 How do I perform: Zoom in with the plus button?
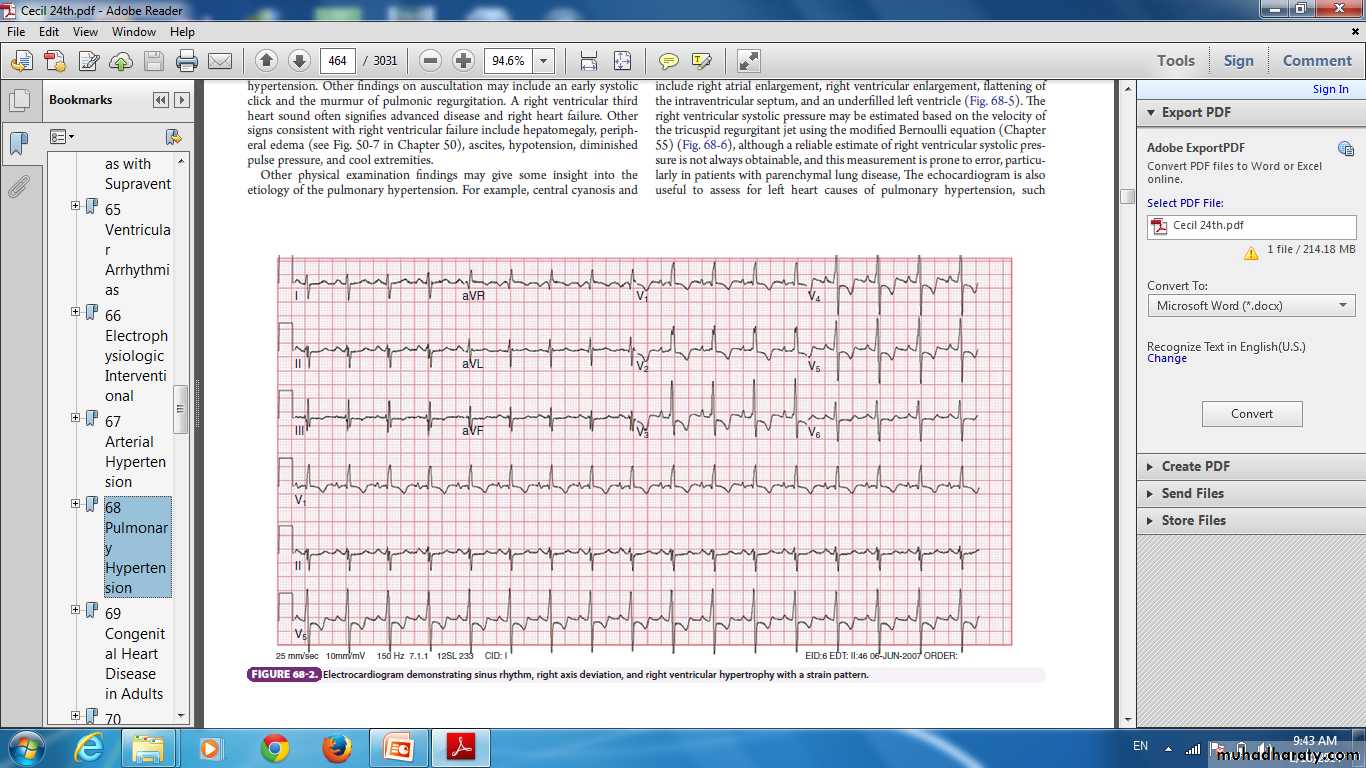pyautogui.click(x=463, y=61)
